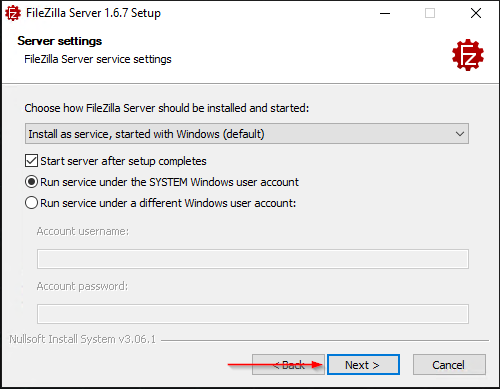Select Run service under the SYSTEM account
The height and width of the screenshot is (389, 500).
(31, 182)
